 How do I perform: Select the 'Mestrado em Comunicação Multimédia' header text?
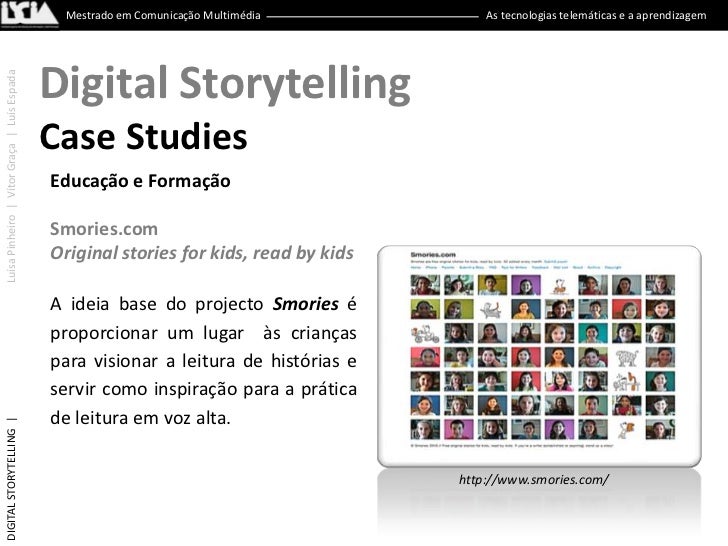coord(163,15)
